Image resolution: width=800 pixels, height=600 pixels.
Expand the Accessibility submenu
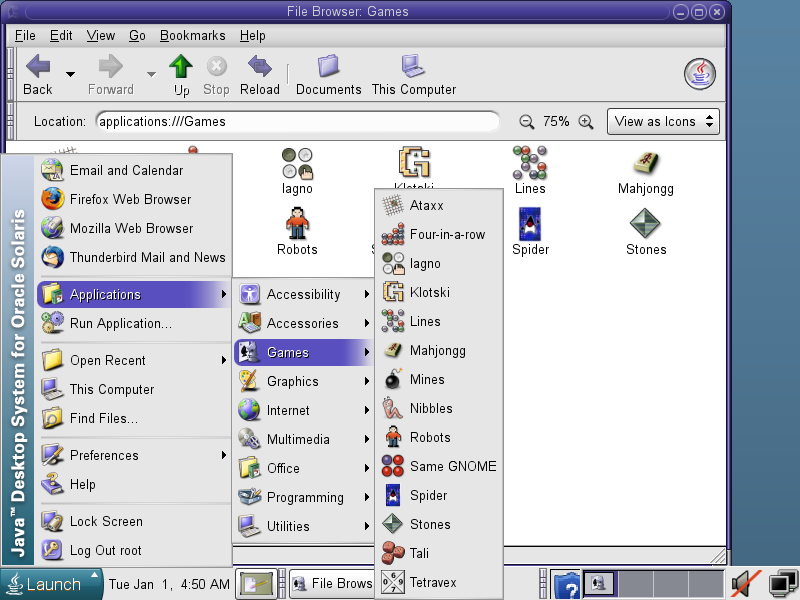[x=304, y=294]
